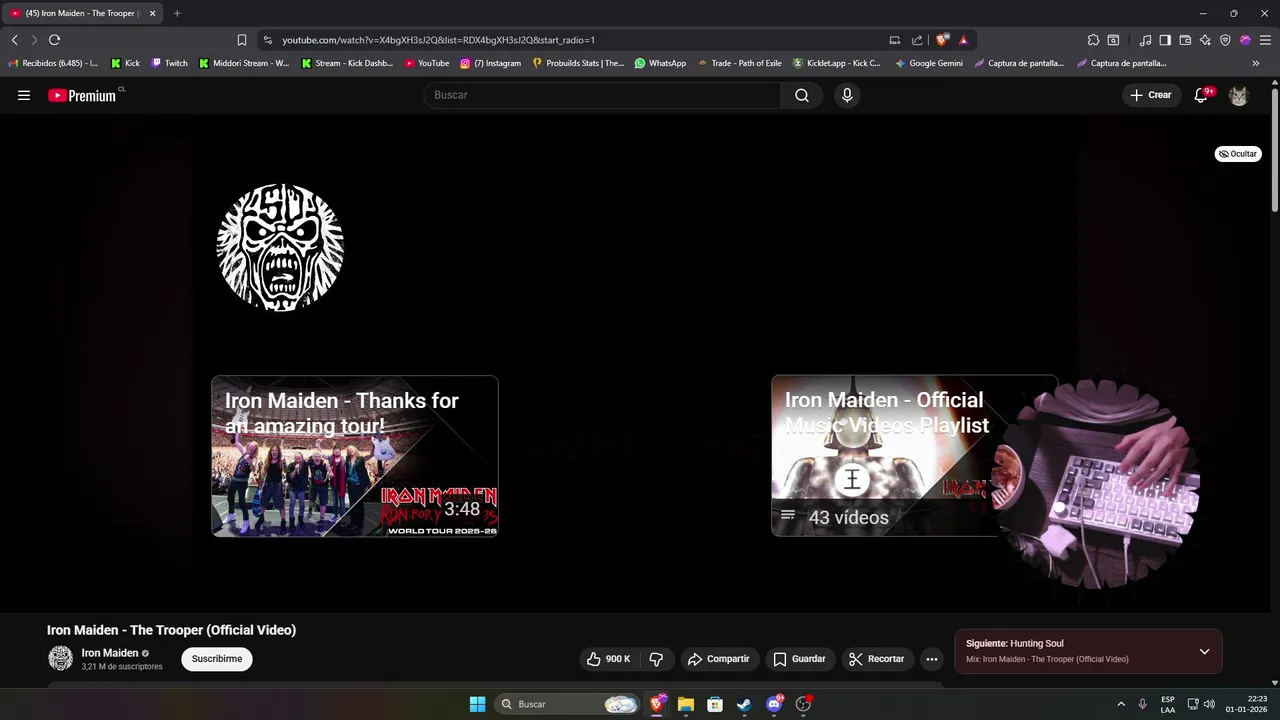The image size is (1280, 720).
Task: Open the (7) Instagram bookmark
Action: click(x=491, y=63)
